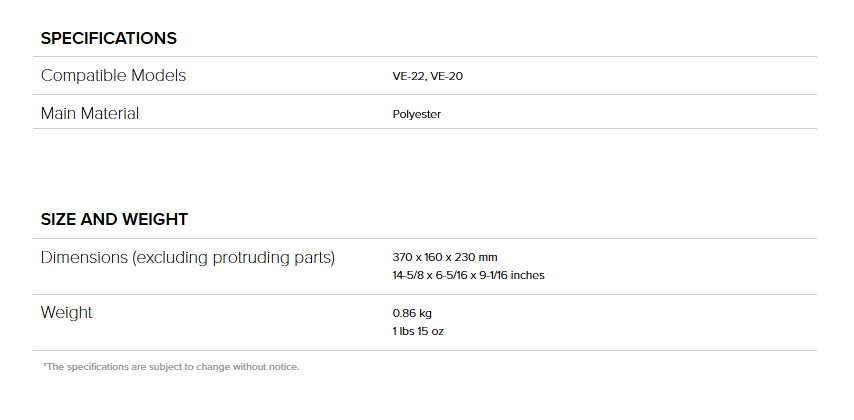This screenshot has width=854, height=420.
Task: Click the Polyester material value
Action: click(417, 114)
